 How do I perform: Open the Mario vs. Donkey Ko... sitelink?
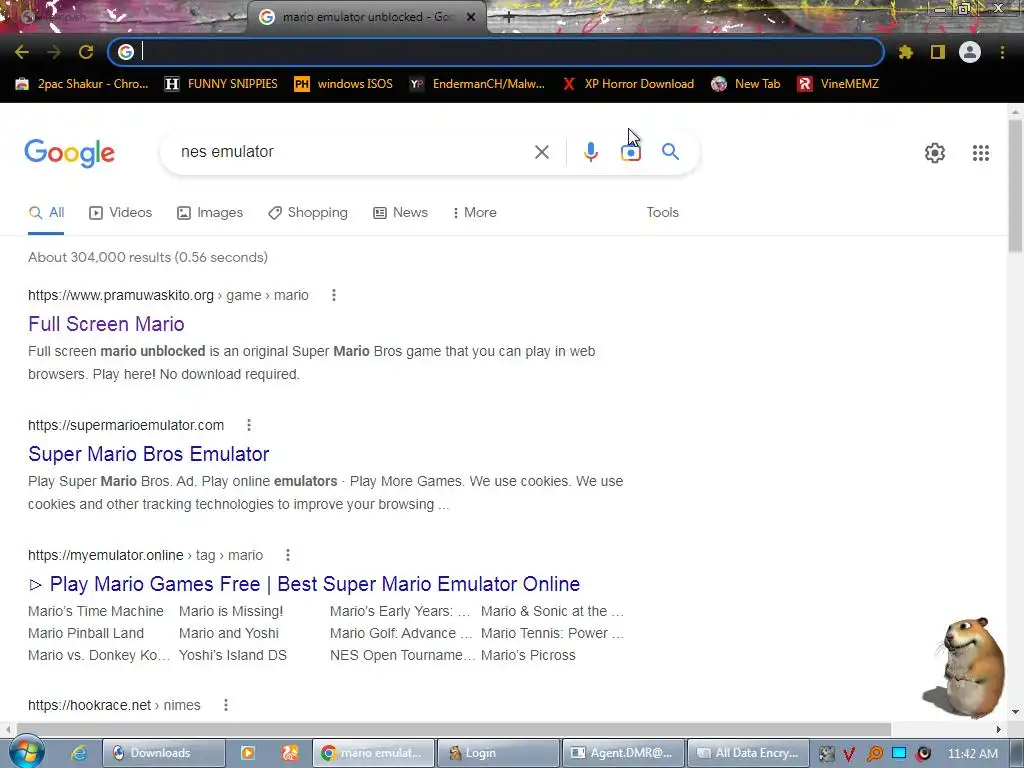[x=99, y=656]
